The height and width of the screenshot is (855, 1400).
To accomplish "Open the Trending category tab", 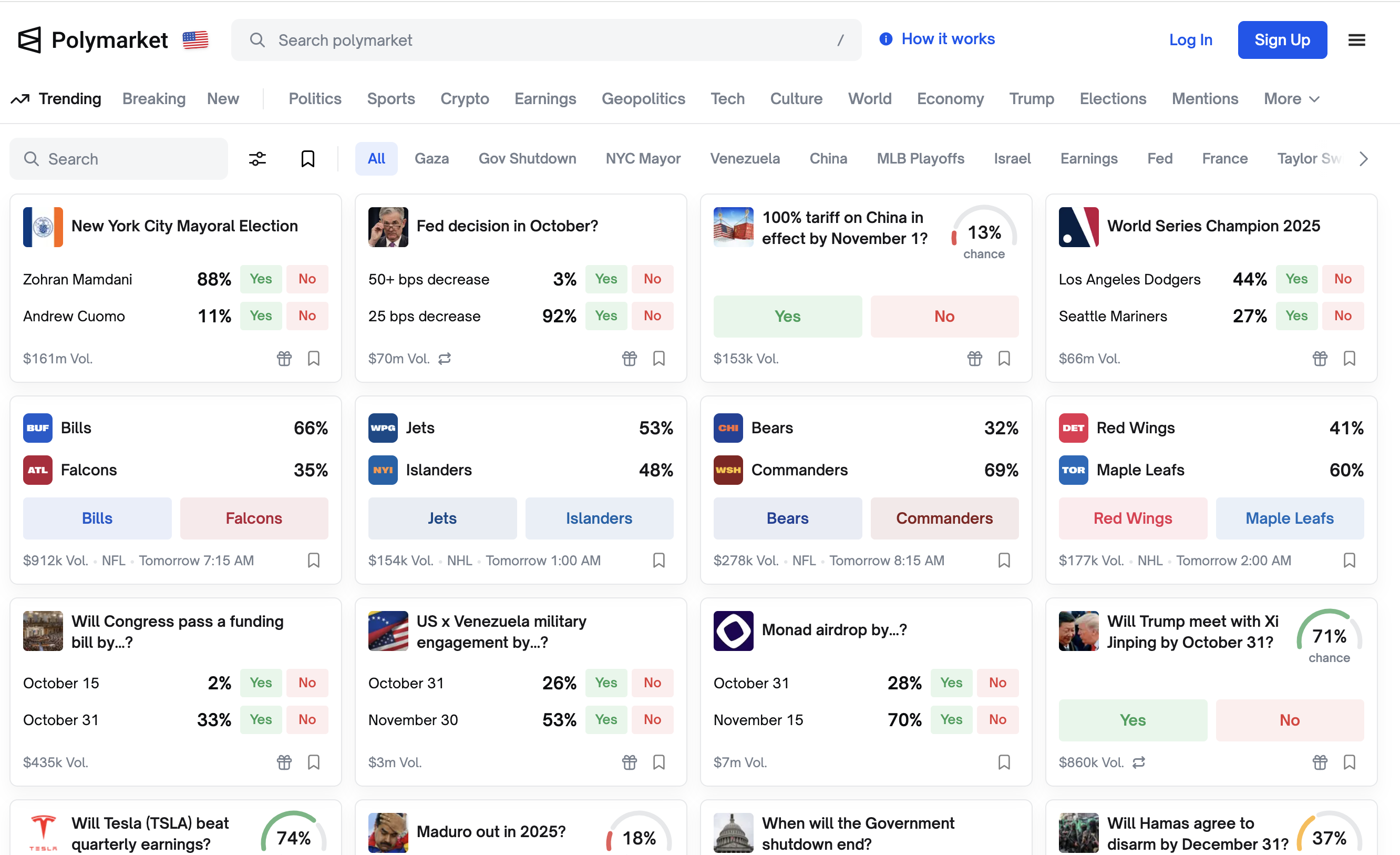I will [56, 99].
